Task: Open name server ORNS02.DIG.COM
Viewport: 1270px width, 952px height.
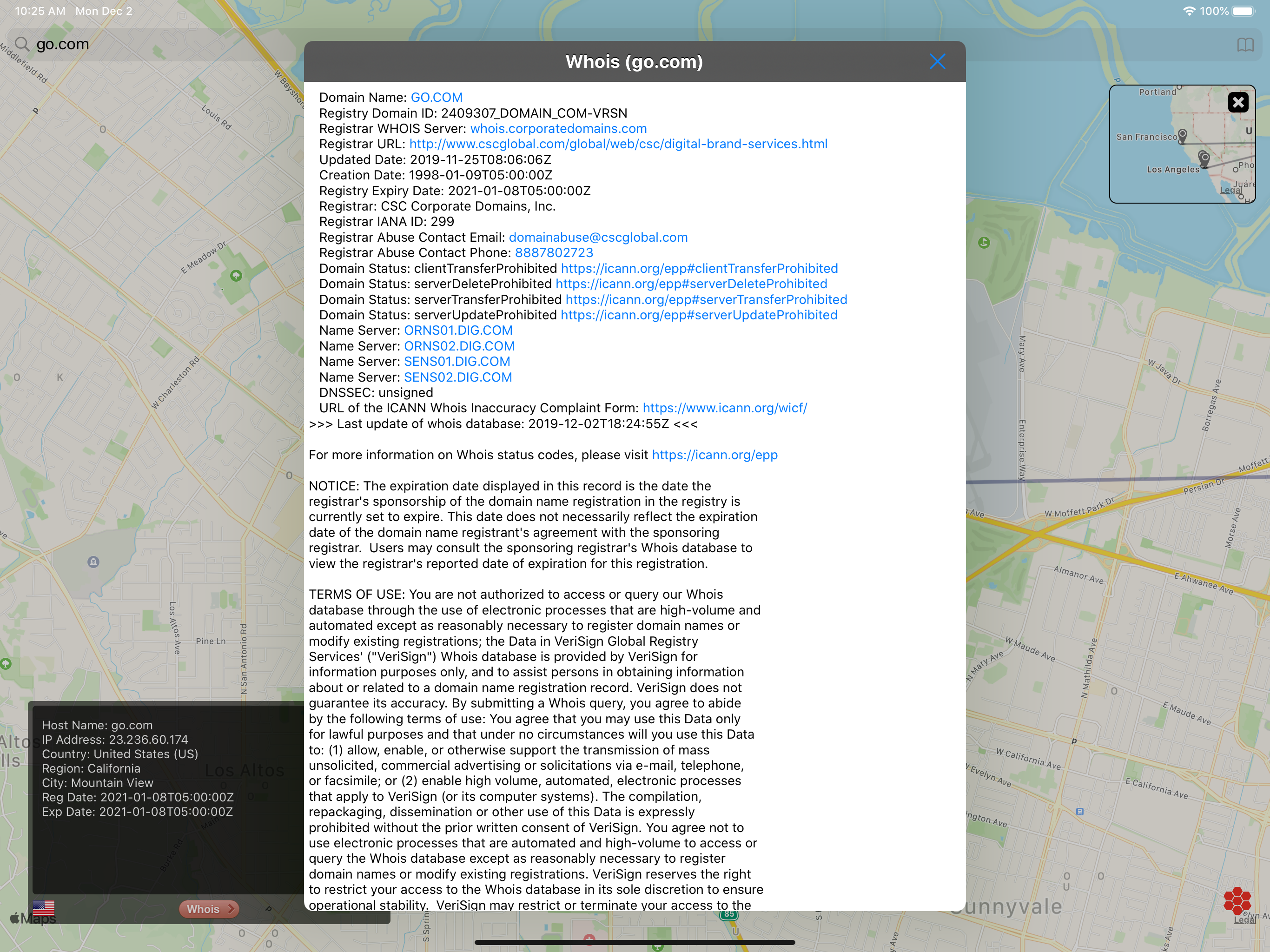Action: 459,346
